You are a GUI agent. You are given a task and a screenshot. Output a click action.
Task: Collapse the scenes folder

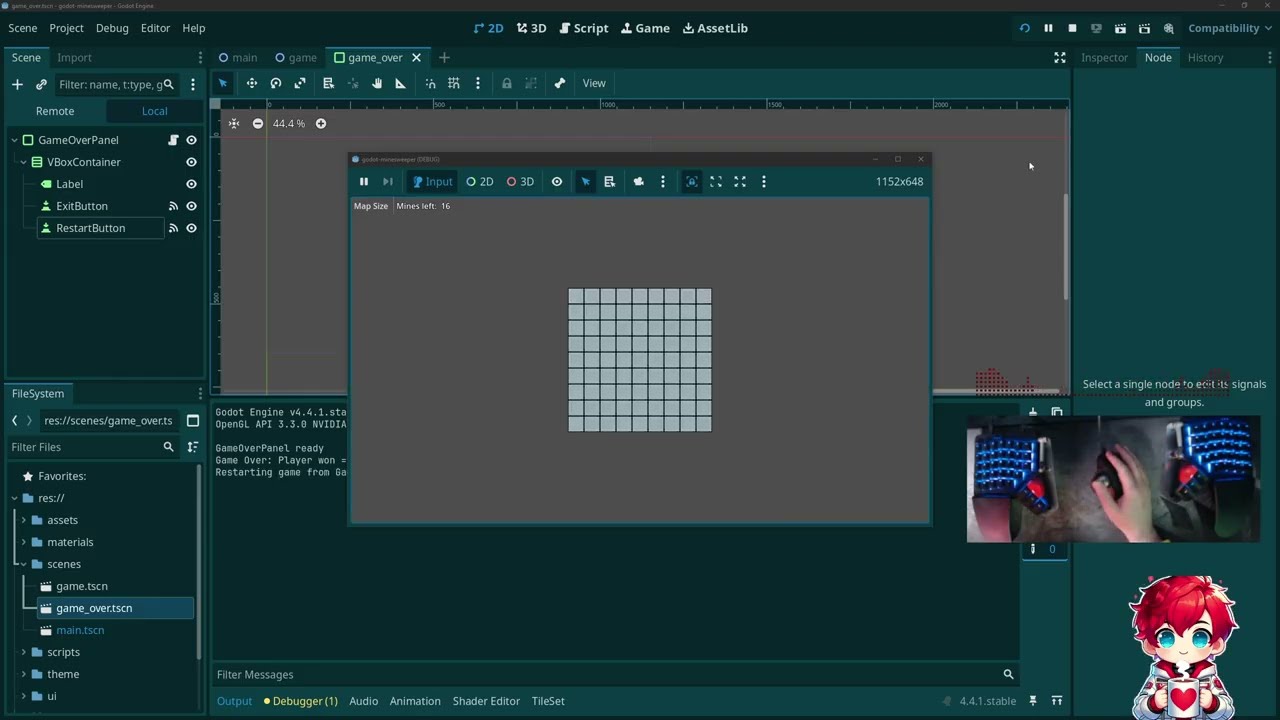(24, 564)
